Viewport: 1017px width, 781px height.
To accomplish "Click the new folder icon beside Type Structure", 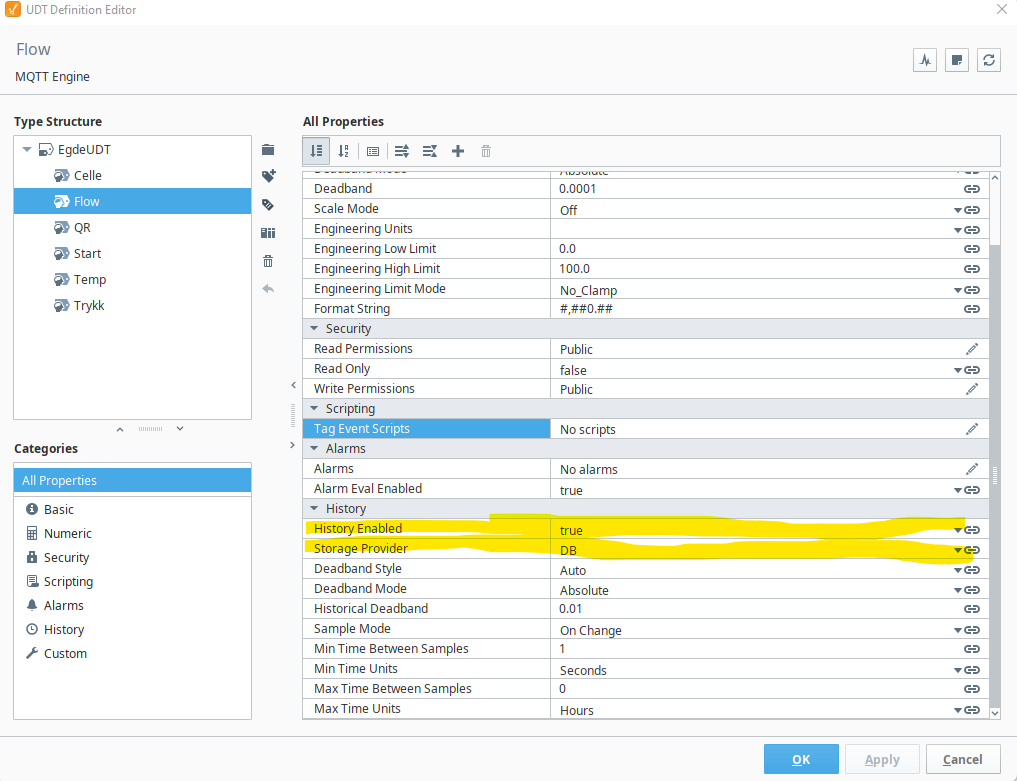I will click(x=268, y=150).
